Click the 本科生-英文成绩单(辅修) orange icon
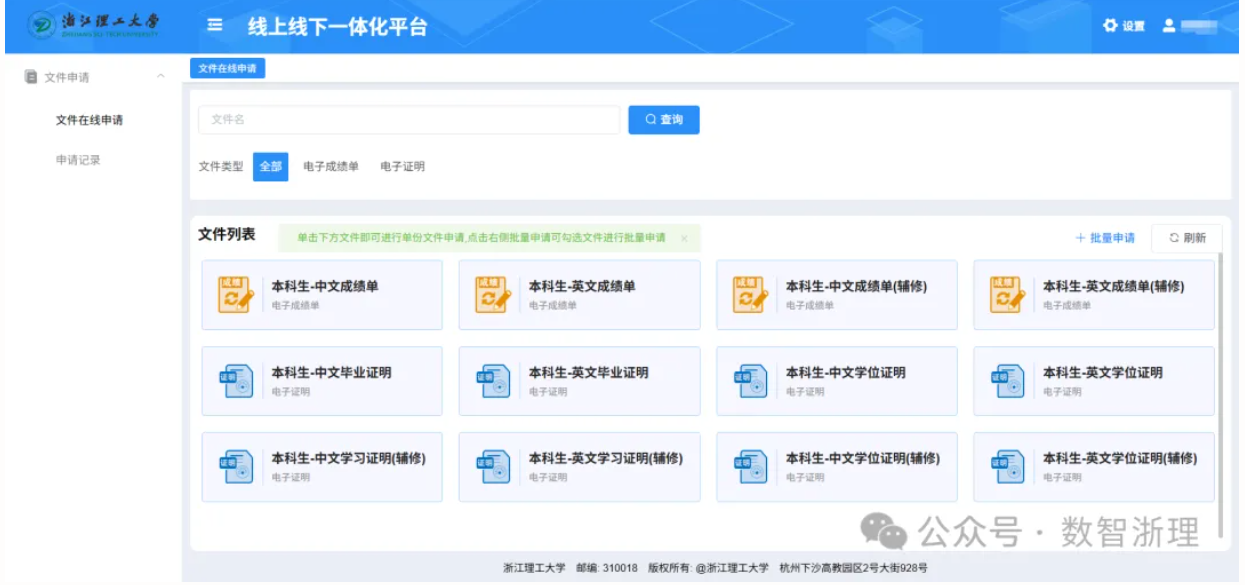Viewport: 1245px width, 585px height. click(1008, 295)
